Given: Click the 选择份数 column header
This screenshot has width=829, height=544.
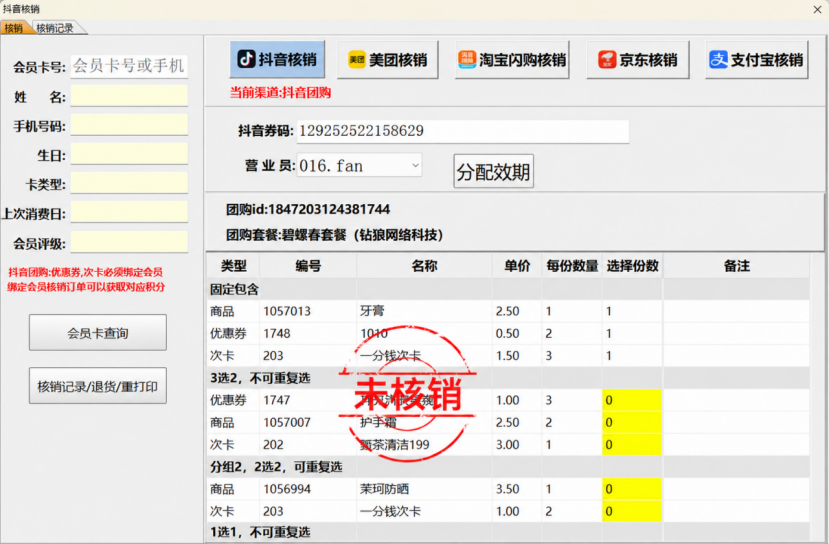Looking at the screenshot, I should pyautogui.click(x=632, y=266).
